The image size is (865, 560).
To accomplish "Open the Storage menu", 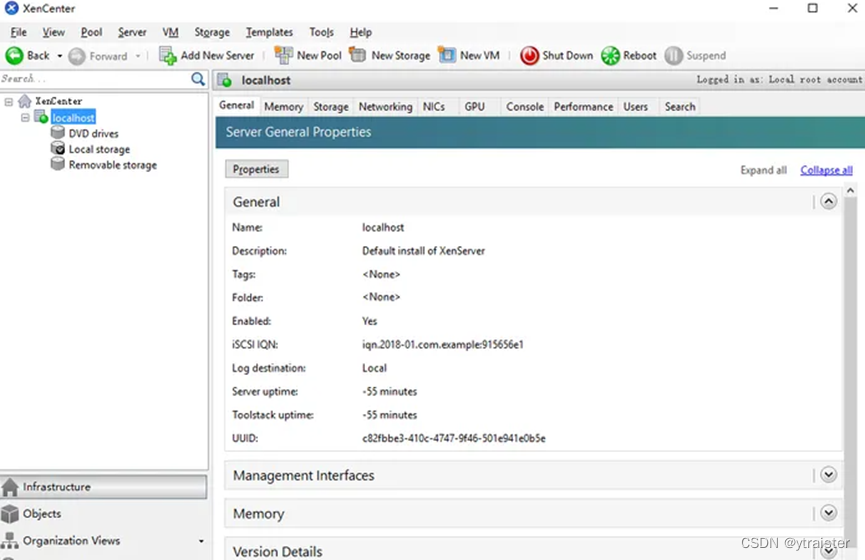I will point(212,32).
